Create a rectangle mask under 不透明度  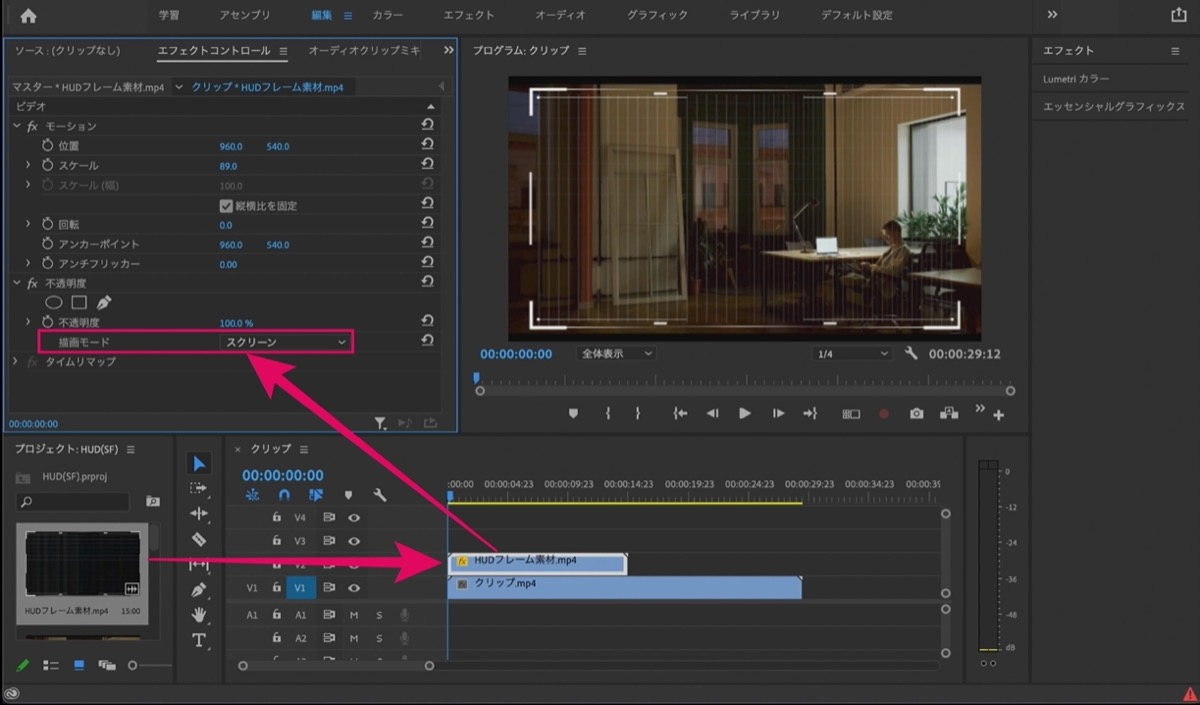79,302
